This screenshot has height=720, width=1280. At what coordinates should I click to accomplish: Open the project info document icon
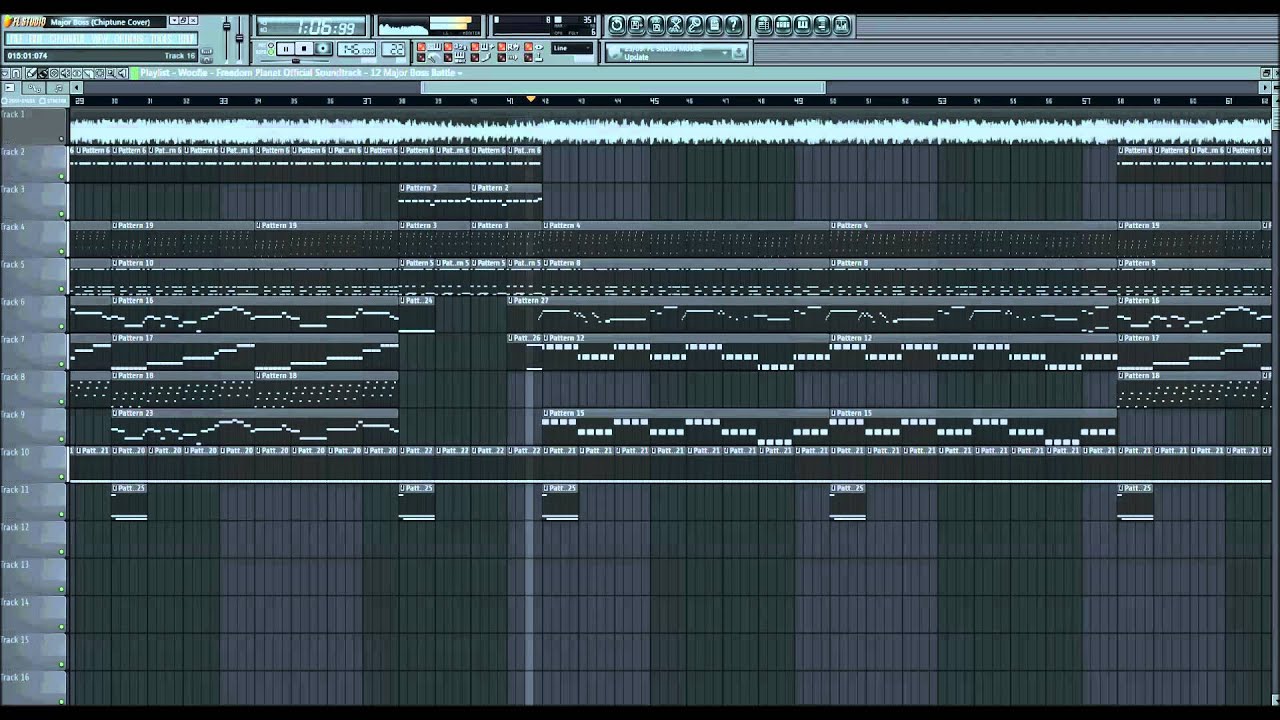[x=714, y=25]
